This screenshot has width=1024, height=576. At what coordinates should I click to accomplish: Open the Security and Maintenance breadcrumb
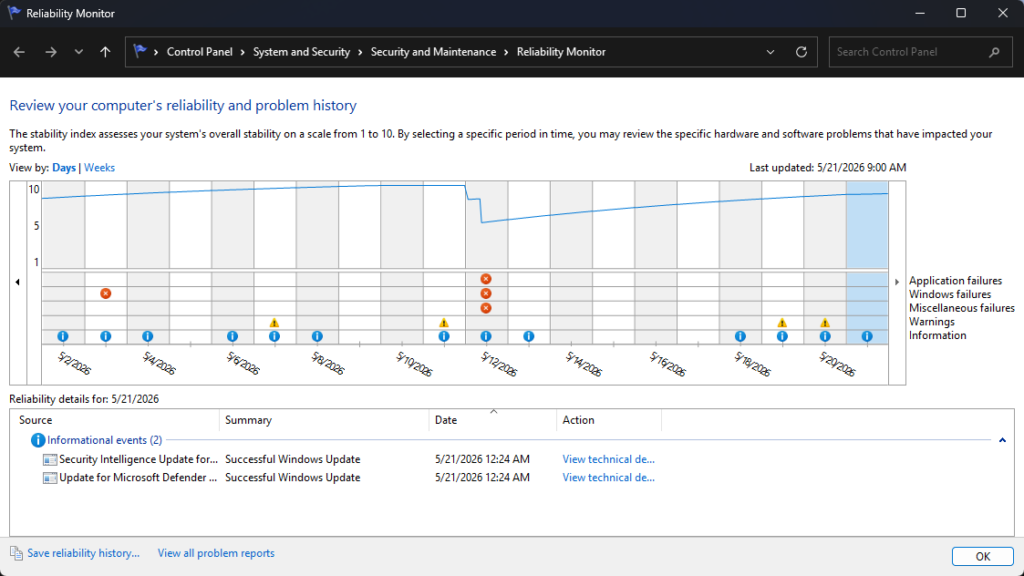coord(433,52)
